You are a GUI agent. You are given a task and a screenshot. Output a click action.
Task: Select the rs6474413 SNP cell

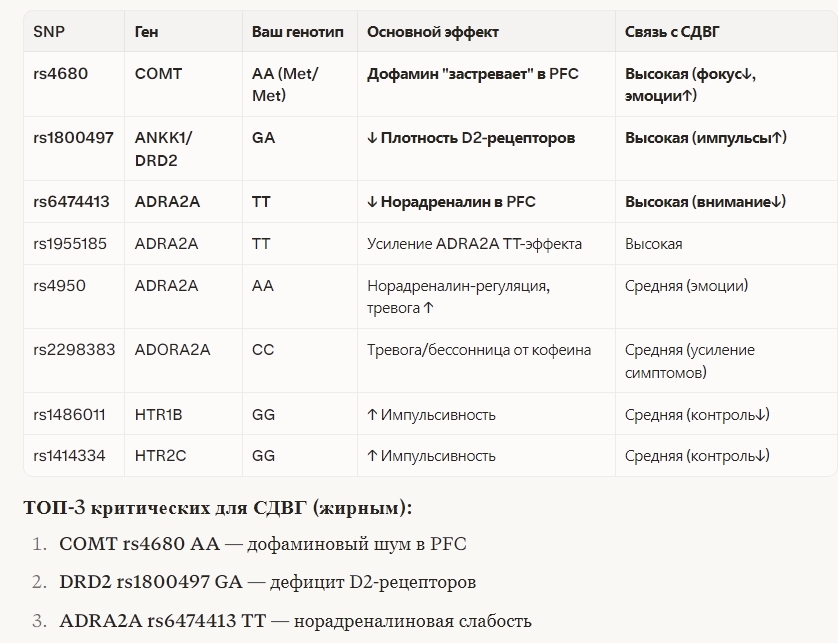point(71,202)
